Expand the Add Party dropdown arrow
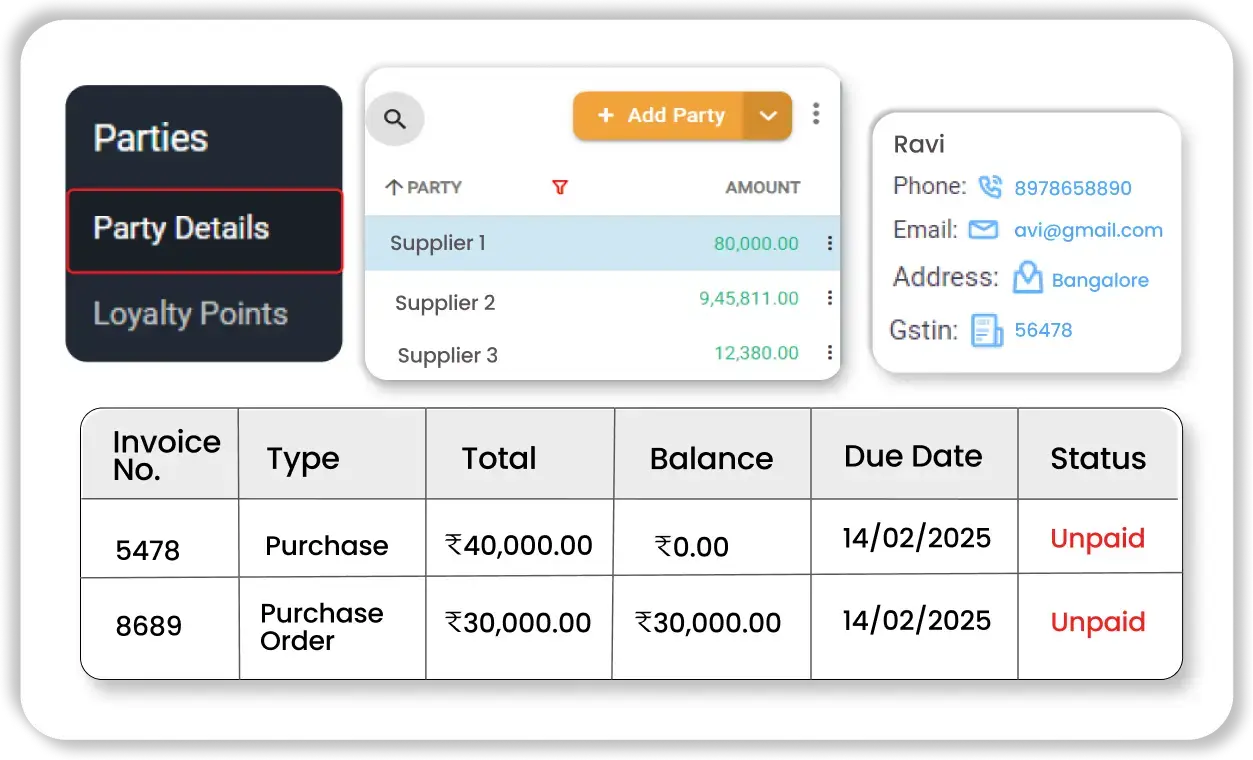Image resolution: width=1253 pixels, height=760 pixels. click(768, 116)
